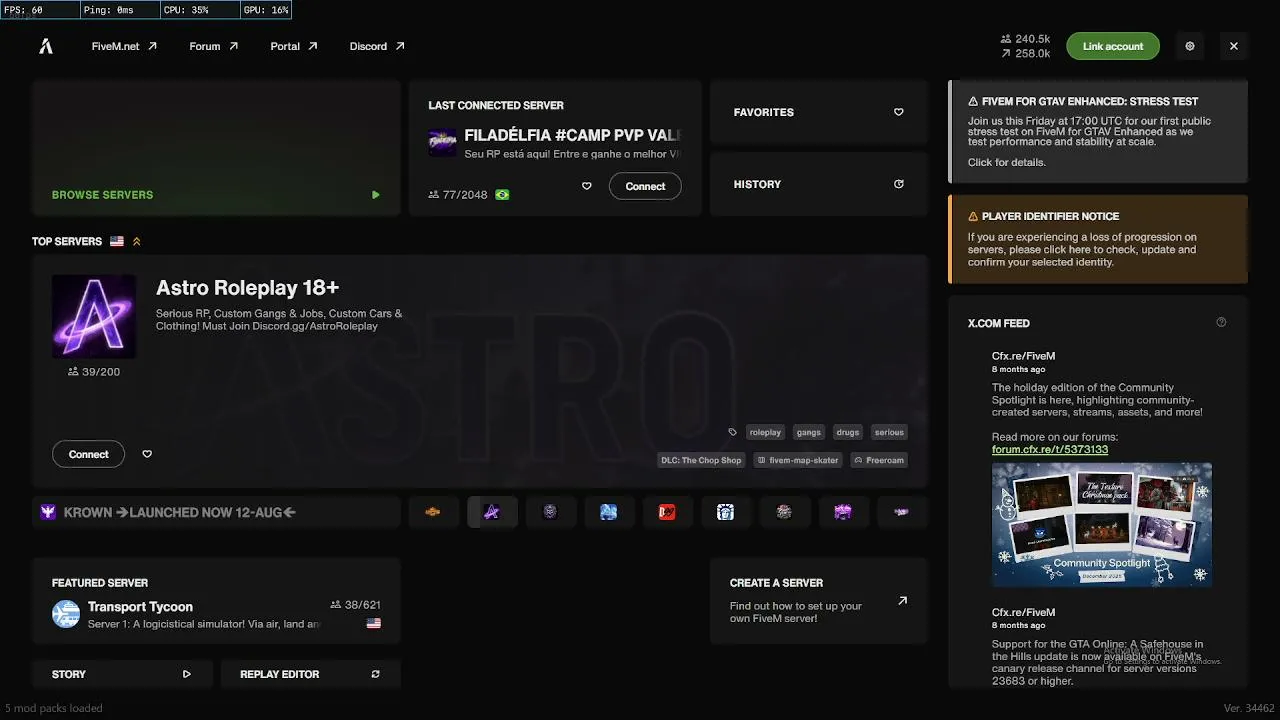Image resolution: width=1280 pixels, height=720 pixels.
Task: Click the Create a Server external arrow
Action: pyautogui.click(x=902, y=601)
